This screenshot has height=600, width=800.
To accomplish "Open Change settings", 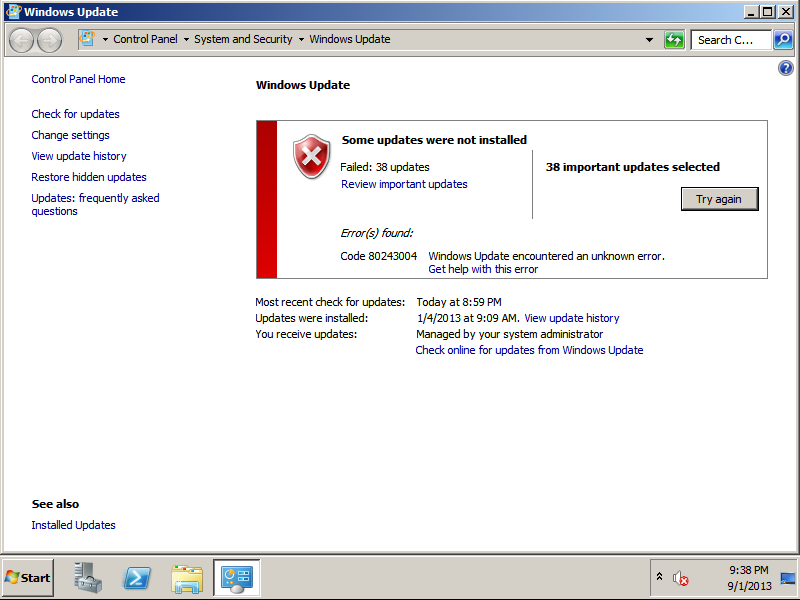I will [x=70, y=135].
